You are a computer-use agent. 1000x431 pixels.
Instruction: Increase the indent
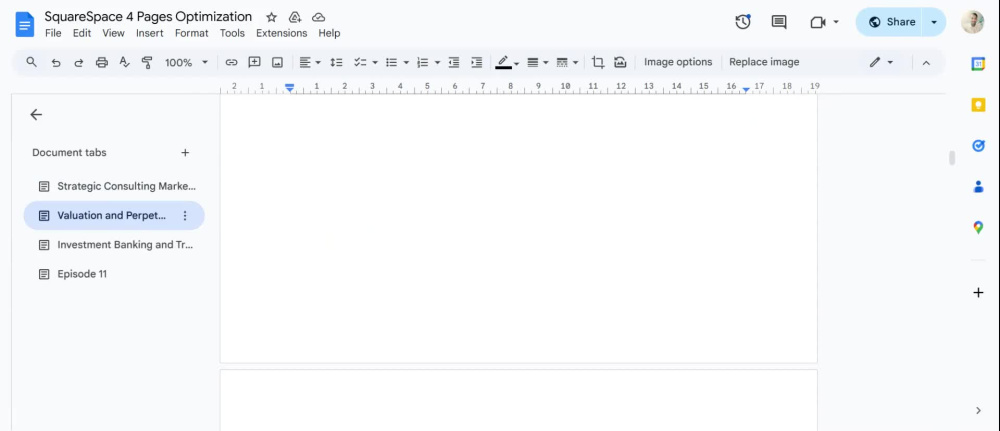tap(476, 62)
